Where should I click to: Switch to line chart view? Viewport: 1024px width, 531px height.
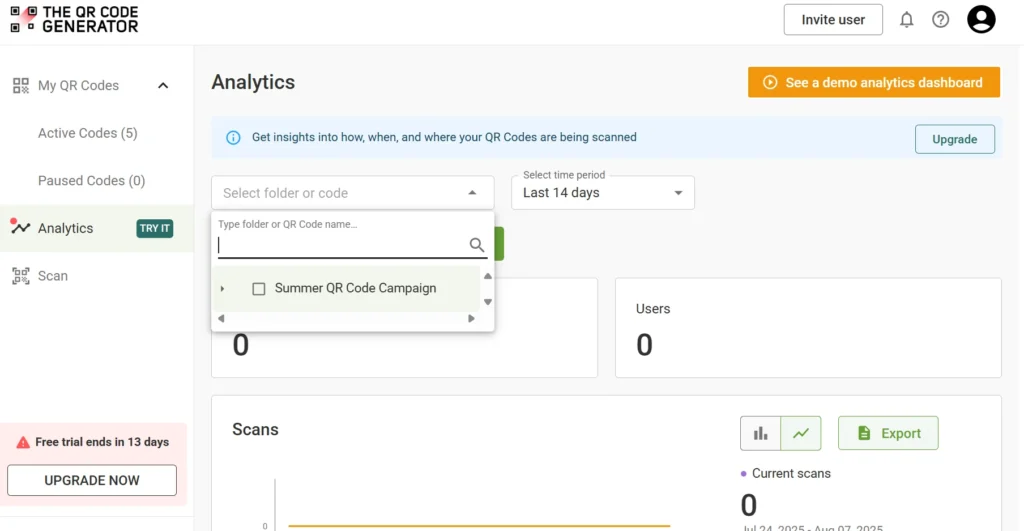pos(800,433)
